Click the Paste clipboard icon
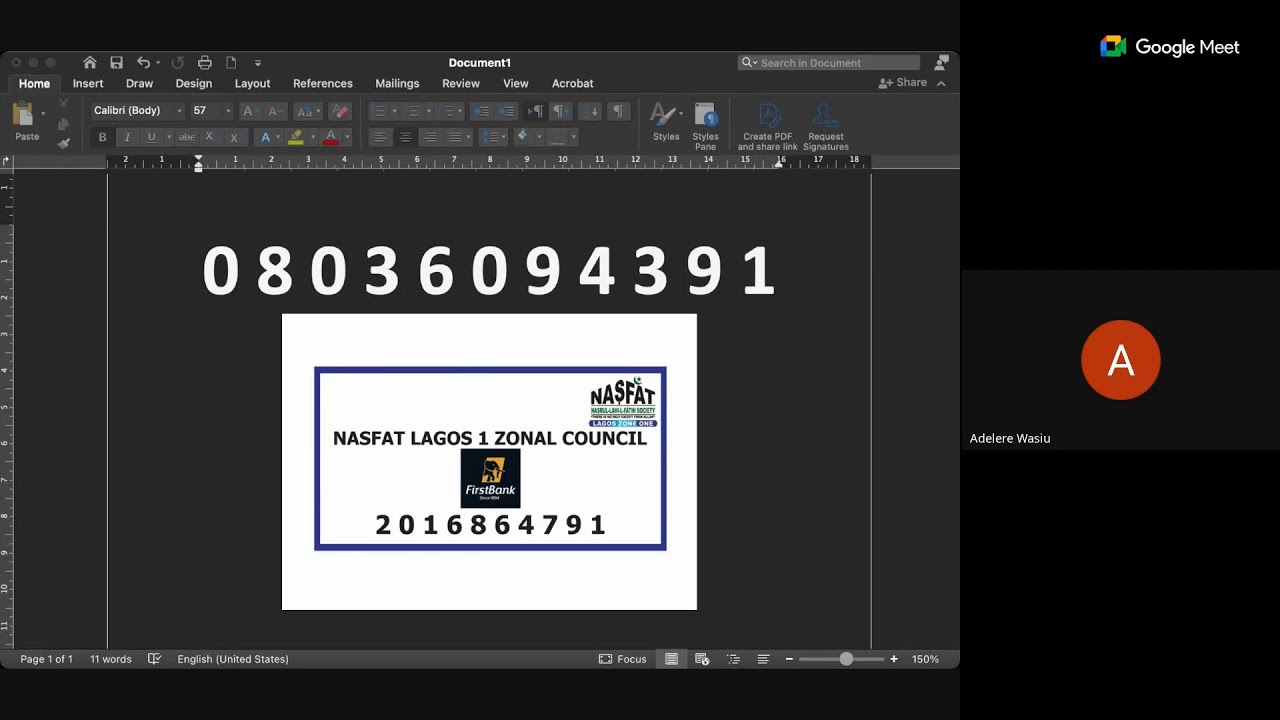This screenshot has height=720, width=1280. pyautogui.click(x=24, y=113)
